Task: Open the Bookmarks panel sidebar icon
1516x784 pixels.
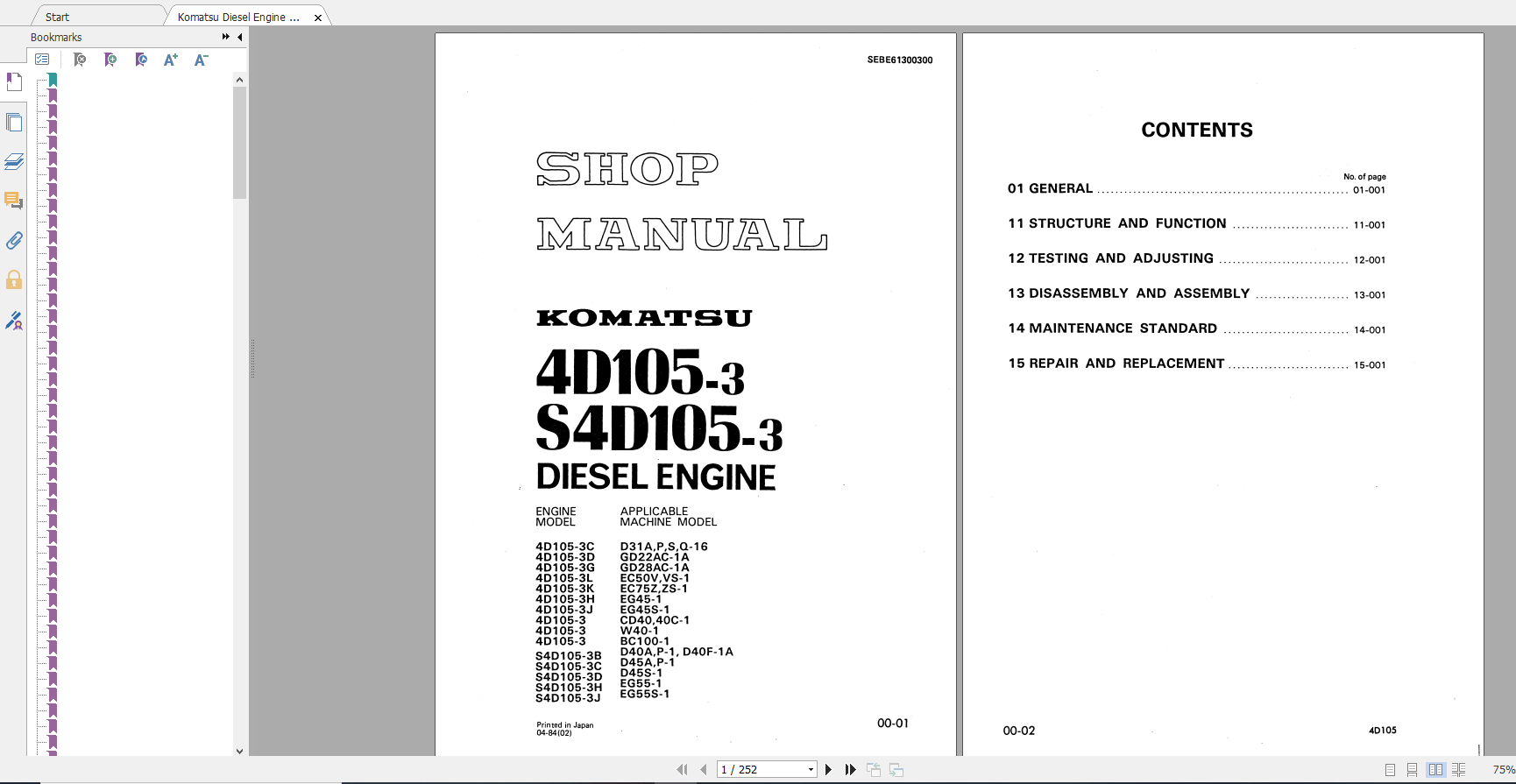Action: 13,81
